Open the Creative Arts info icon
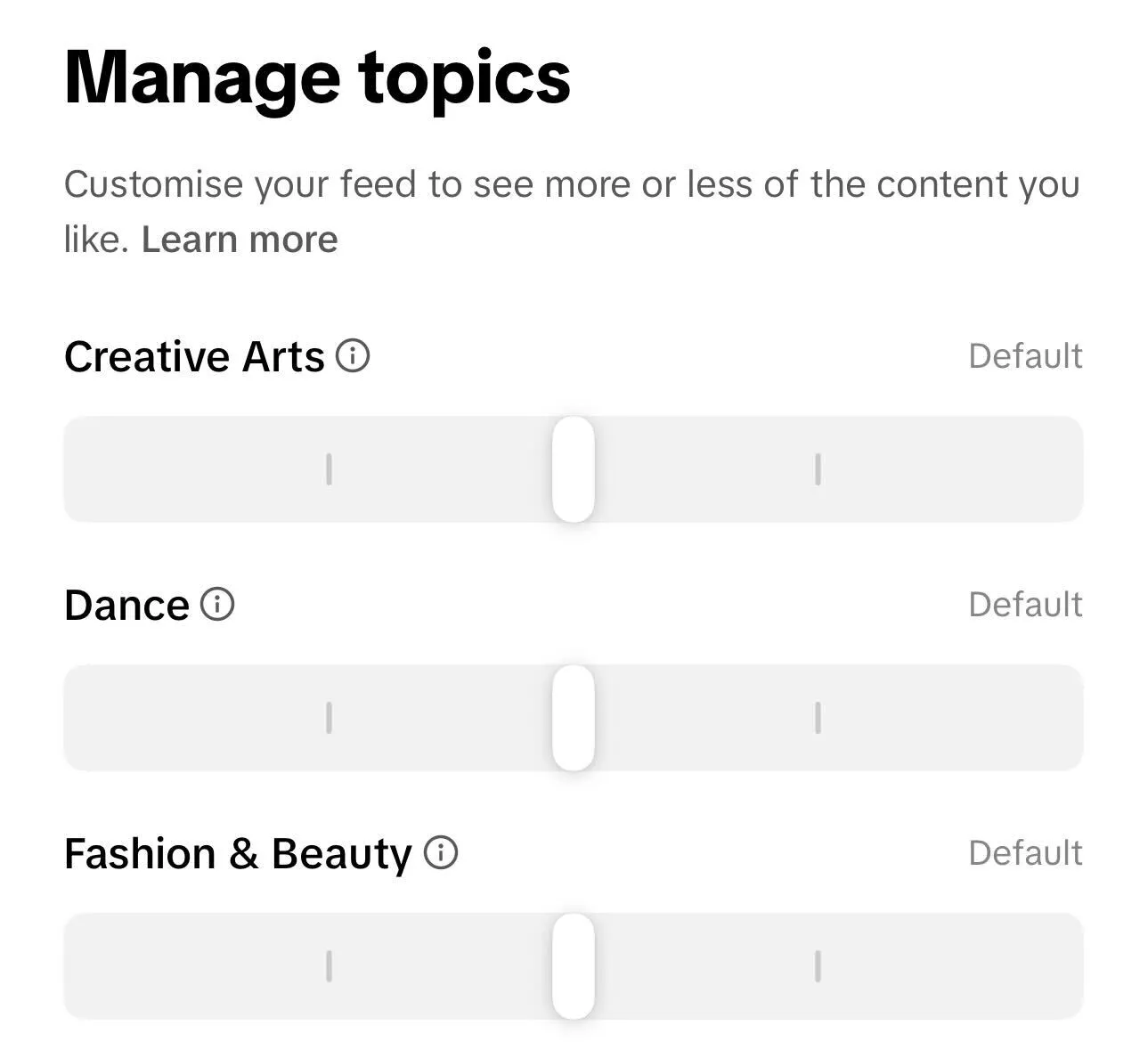1148x1050 pixels. [354, 356]
